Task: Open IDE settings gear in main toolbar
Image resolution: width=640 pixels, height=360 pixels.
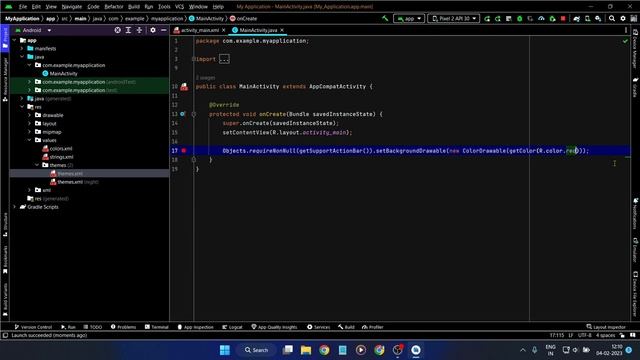Action: 623,18
